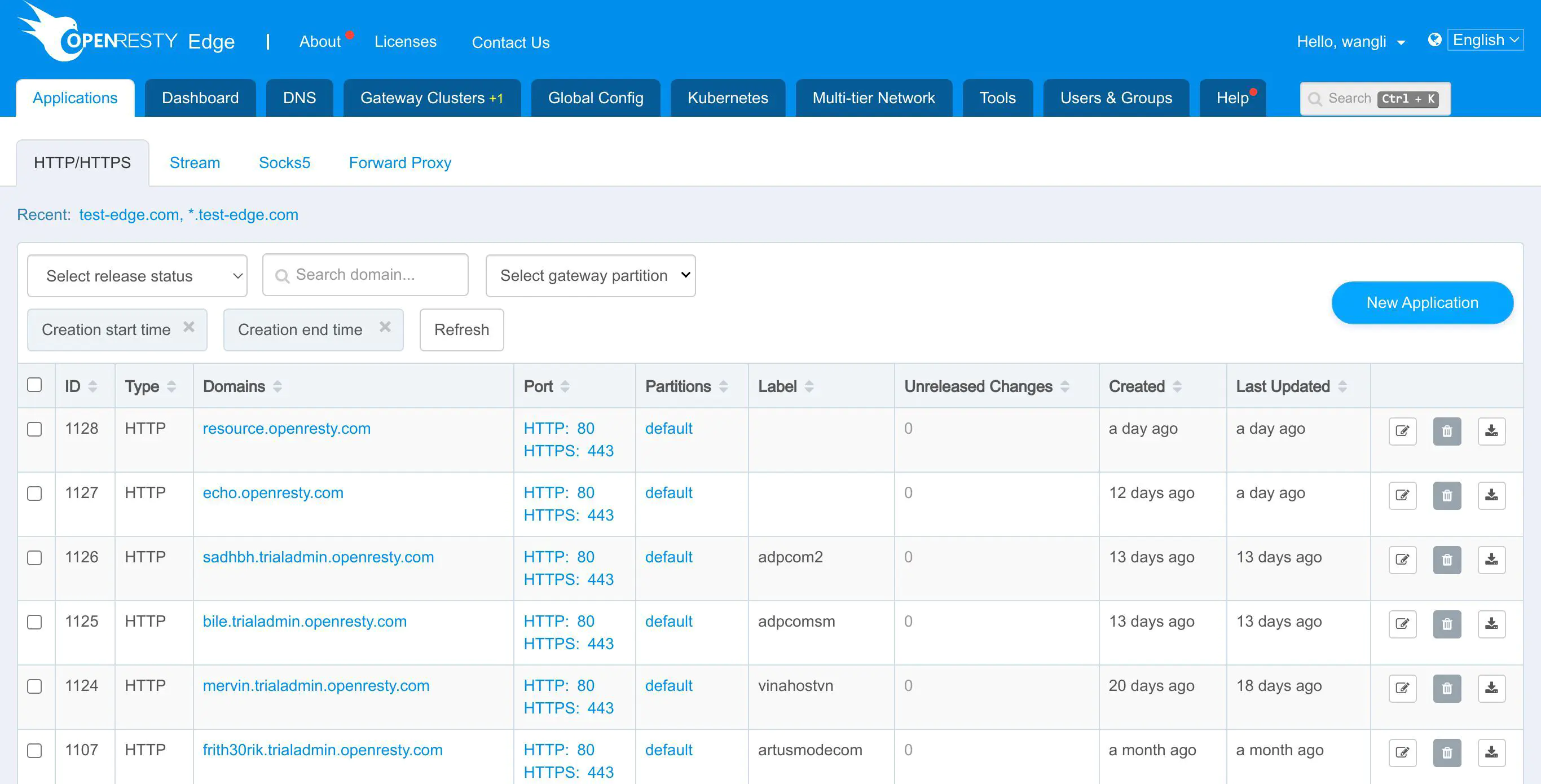Delete application resource.openresty.com
1541x784 pixels.
pos(1446,430)
